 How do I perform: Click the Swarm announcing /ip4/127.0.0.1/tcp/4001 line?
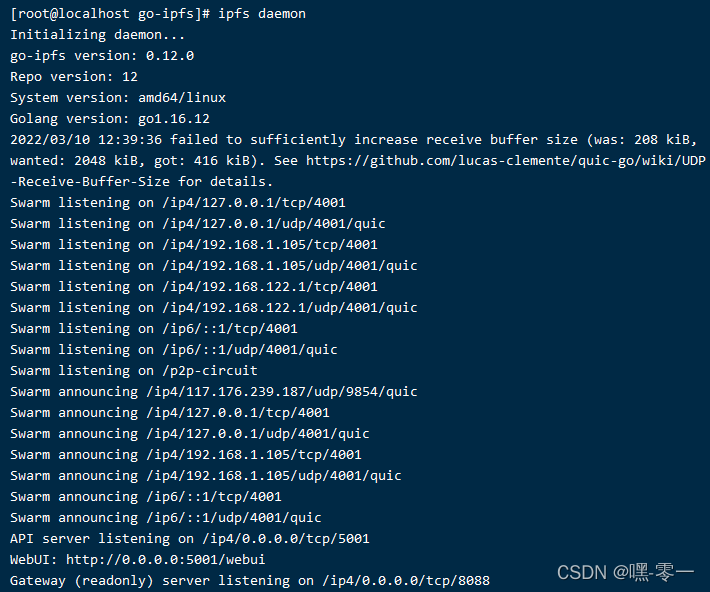click(170, 412)
